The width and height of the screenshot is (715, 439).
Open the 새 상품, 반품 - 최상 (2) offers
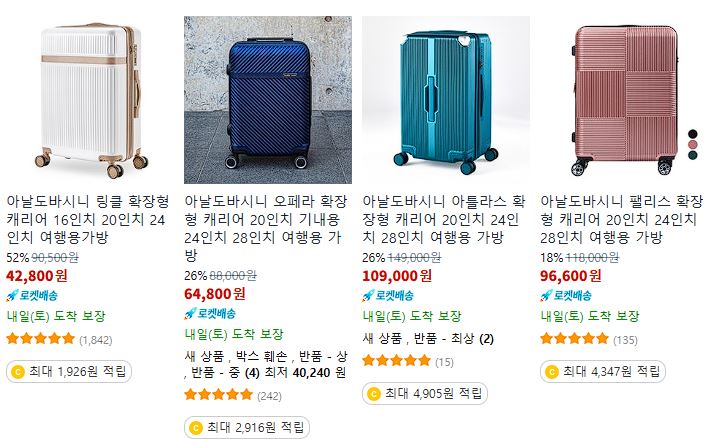(428, 339)
